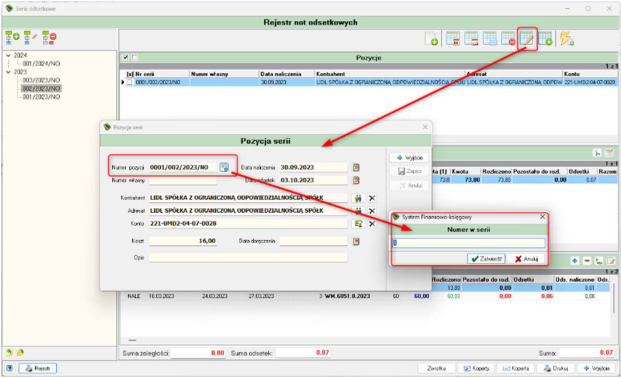This screenshot has width=621, height=378.
Task: Click the add series icon in left panel
Action: 12,38
